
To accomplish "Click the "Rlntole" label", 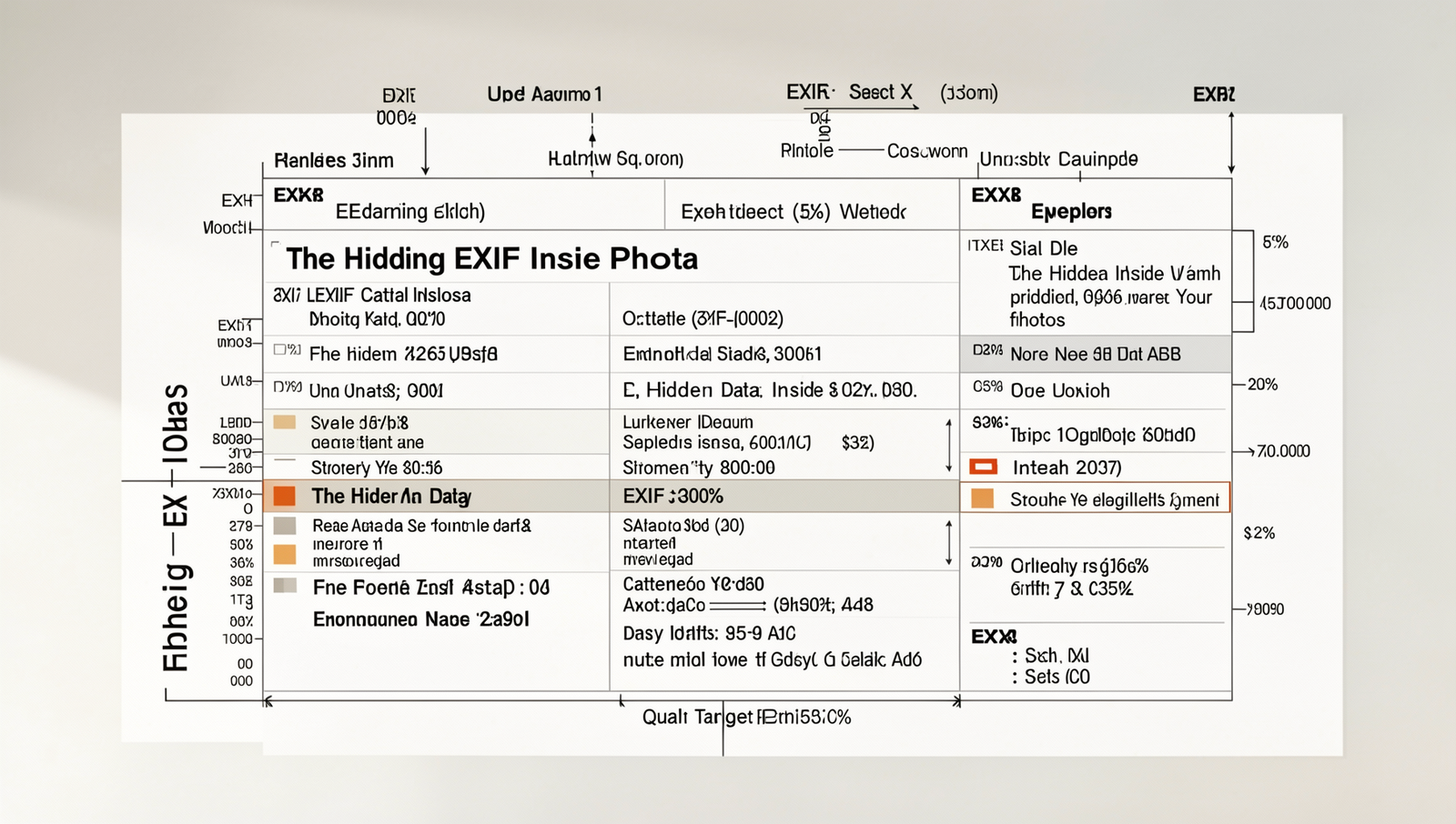I will point(807,151).
